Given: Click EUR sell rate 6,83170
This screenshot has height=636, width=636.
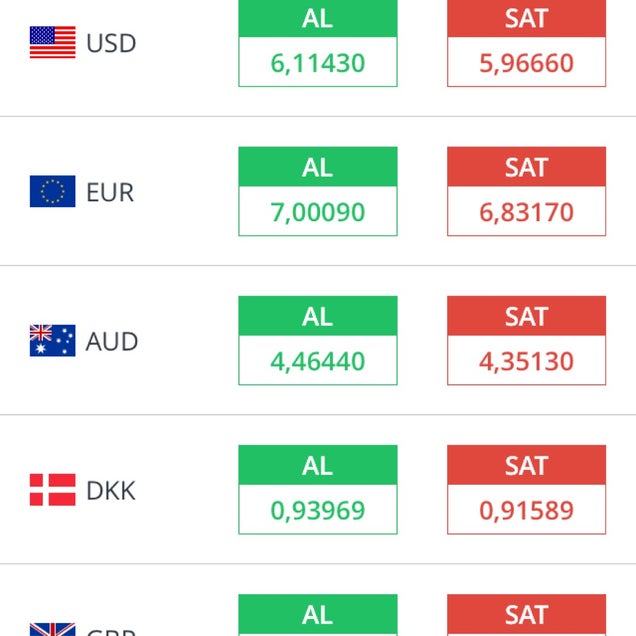Looking at the screenshot, I should (526, 213).
